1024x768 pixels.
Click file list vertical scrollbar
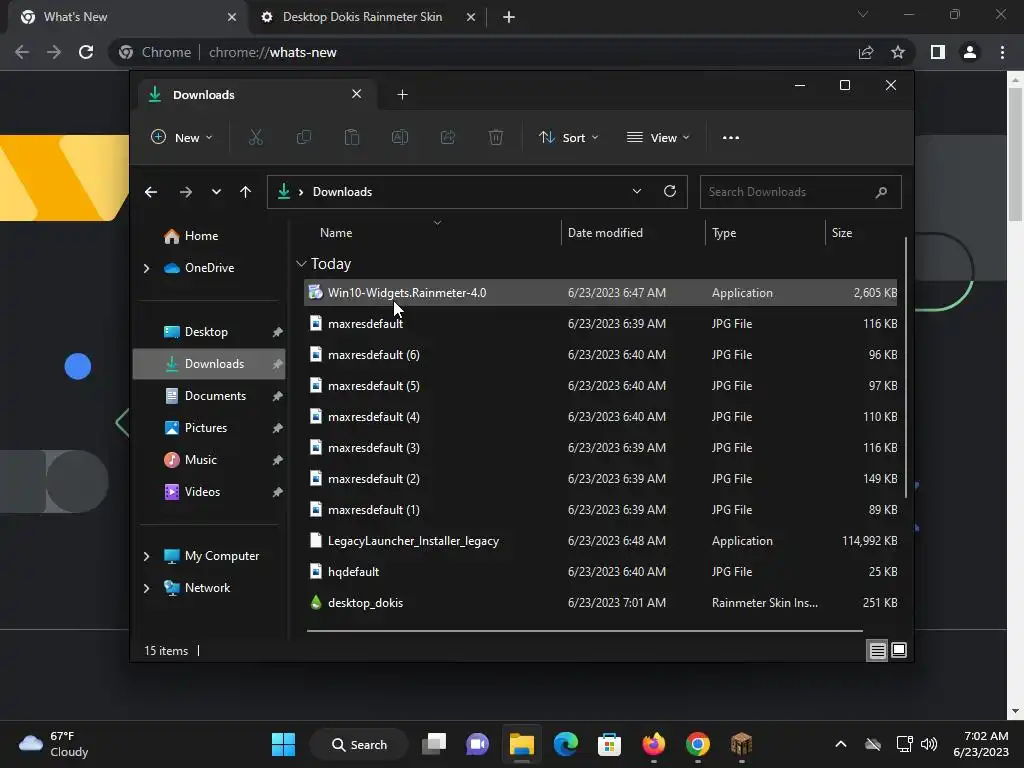pyautogui.click(x=906, y=367)
